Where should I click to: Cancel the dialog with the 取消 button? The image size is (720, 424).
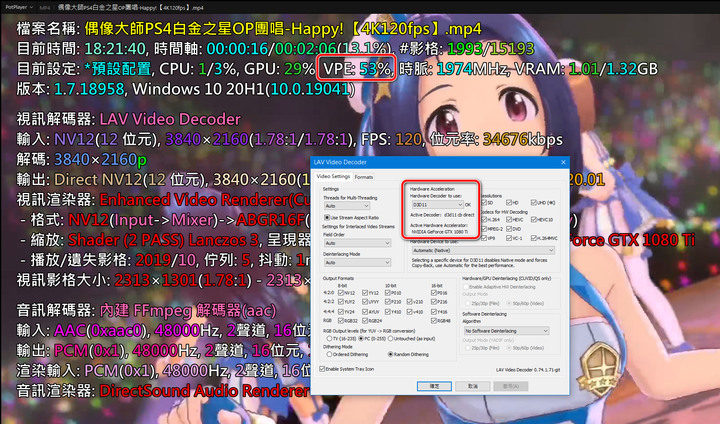(x=472, y=386)
